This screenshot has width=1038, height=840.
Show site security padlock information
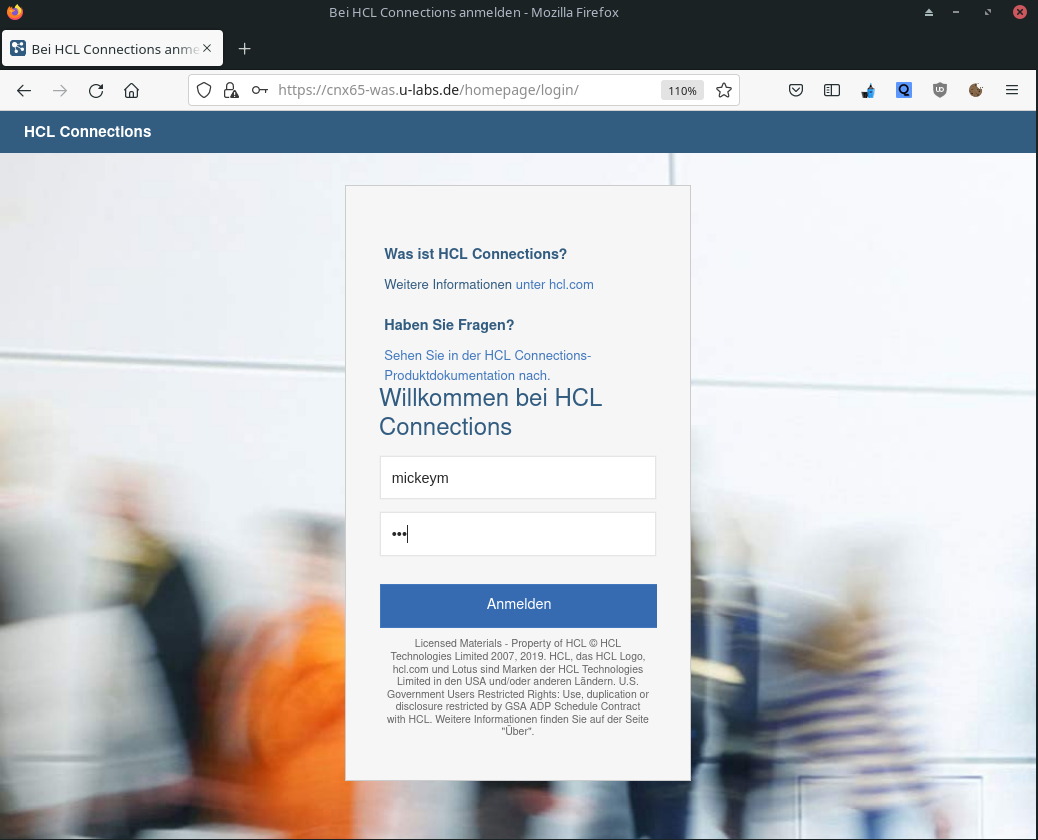[231, 90]
